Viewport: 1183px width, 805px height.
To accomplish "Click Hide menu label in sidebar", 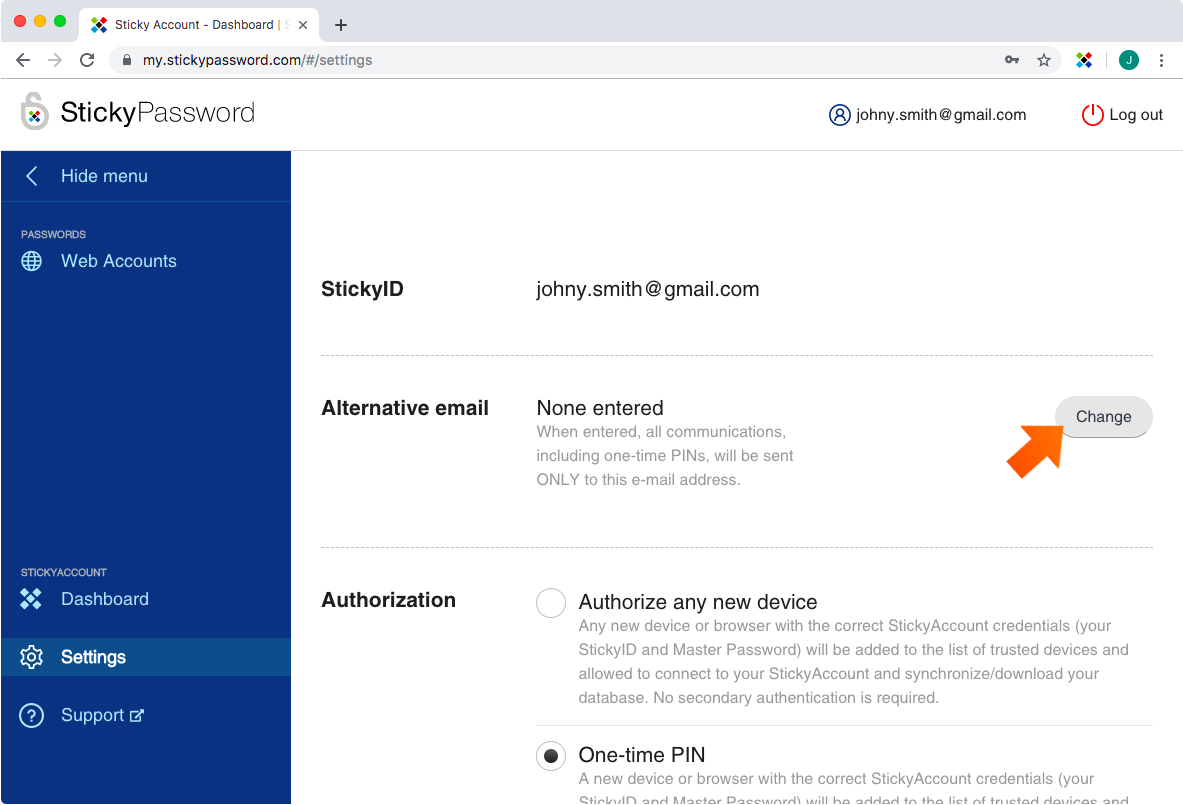I will coord(104,176).
